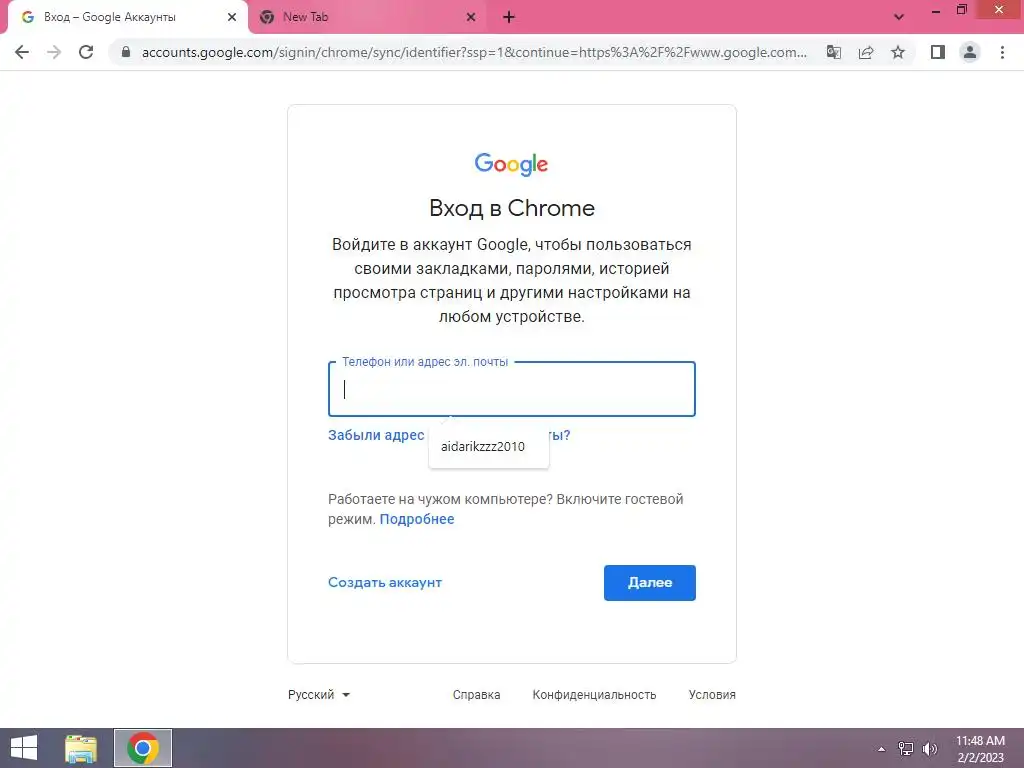Restore down the Chrome window
1024x768 pixels.
click(x=961, y=10)
